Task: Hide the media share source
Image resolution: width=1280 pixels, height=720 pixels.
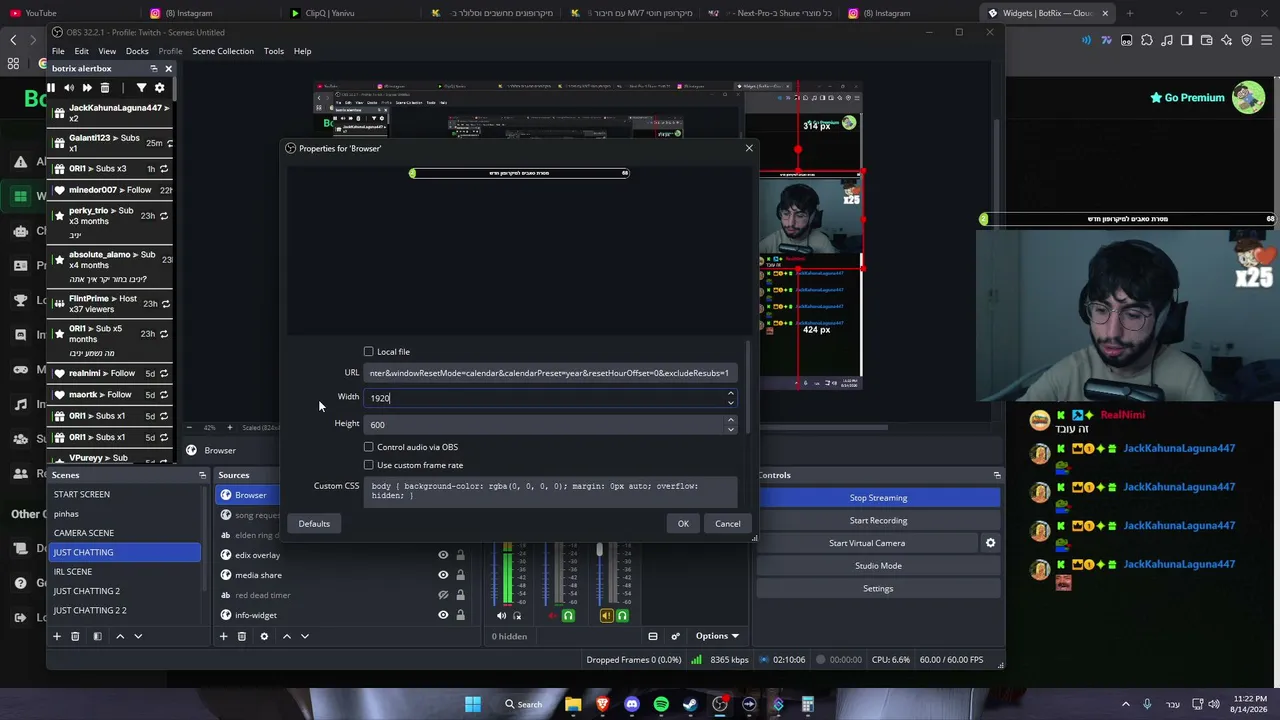Action: point(443,575)
